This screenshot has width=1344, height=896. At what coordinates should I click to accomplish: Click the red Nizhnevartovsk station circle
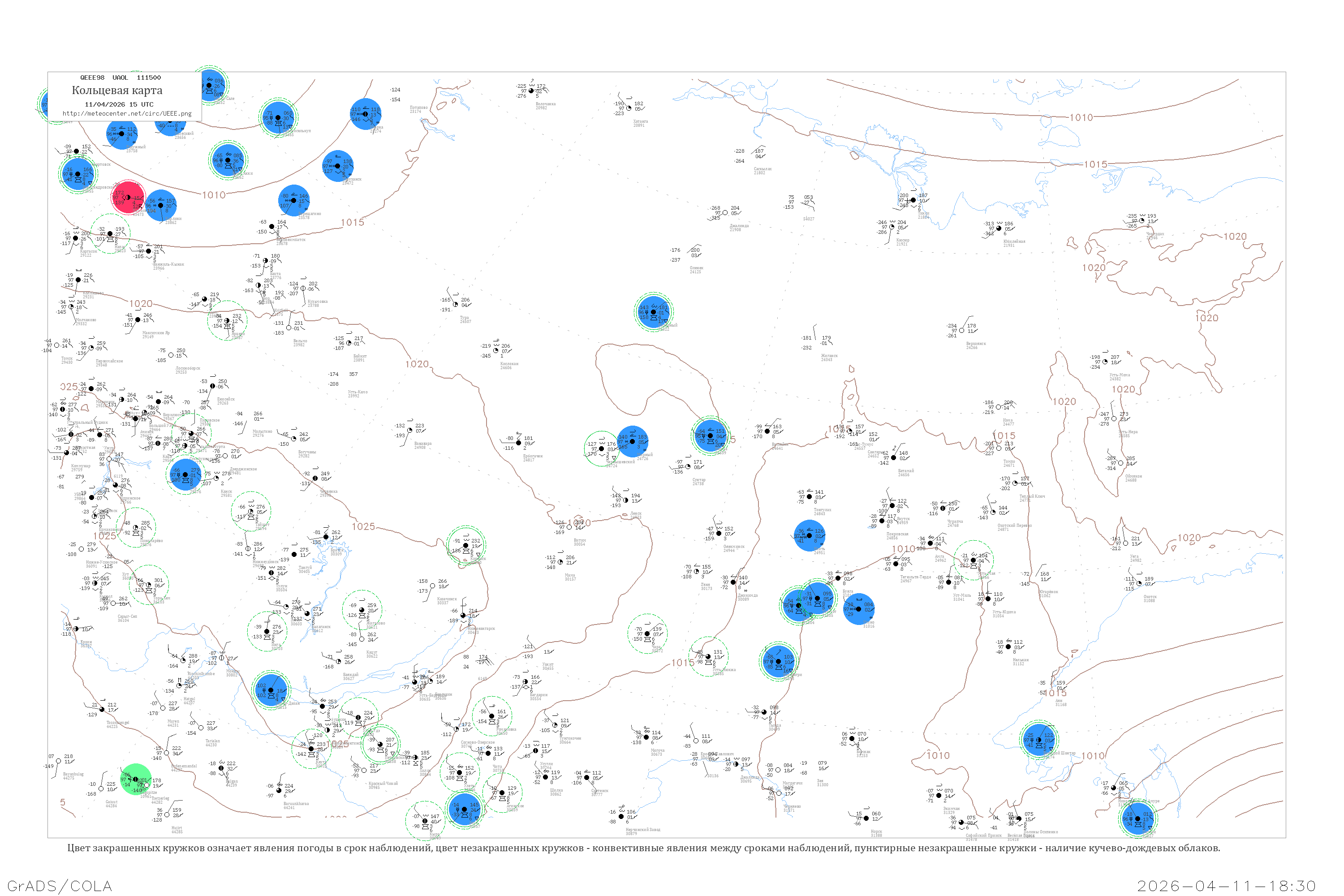click(x=128, y=198)
